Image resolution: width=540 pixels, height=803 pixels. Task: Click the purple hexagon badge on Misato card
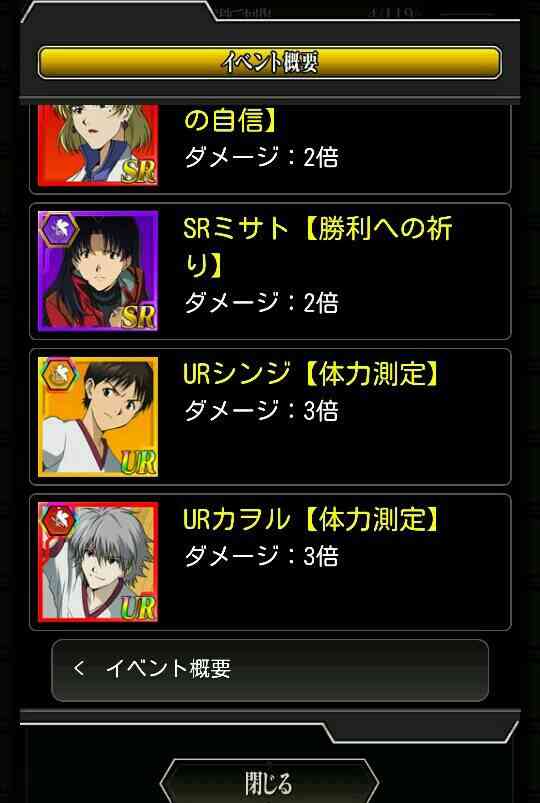[x=58, y=230]
